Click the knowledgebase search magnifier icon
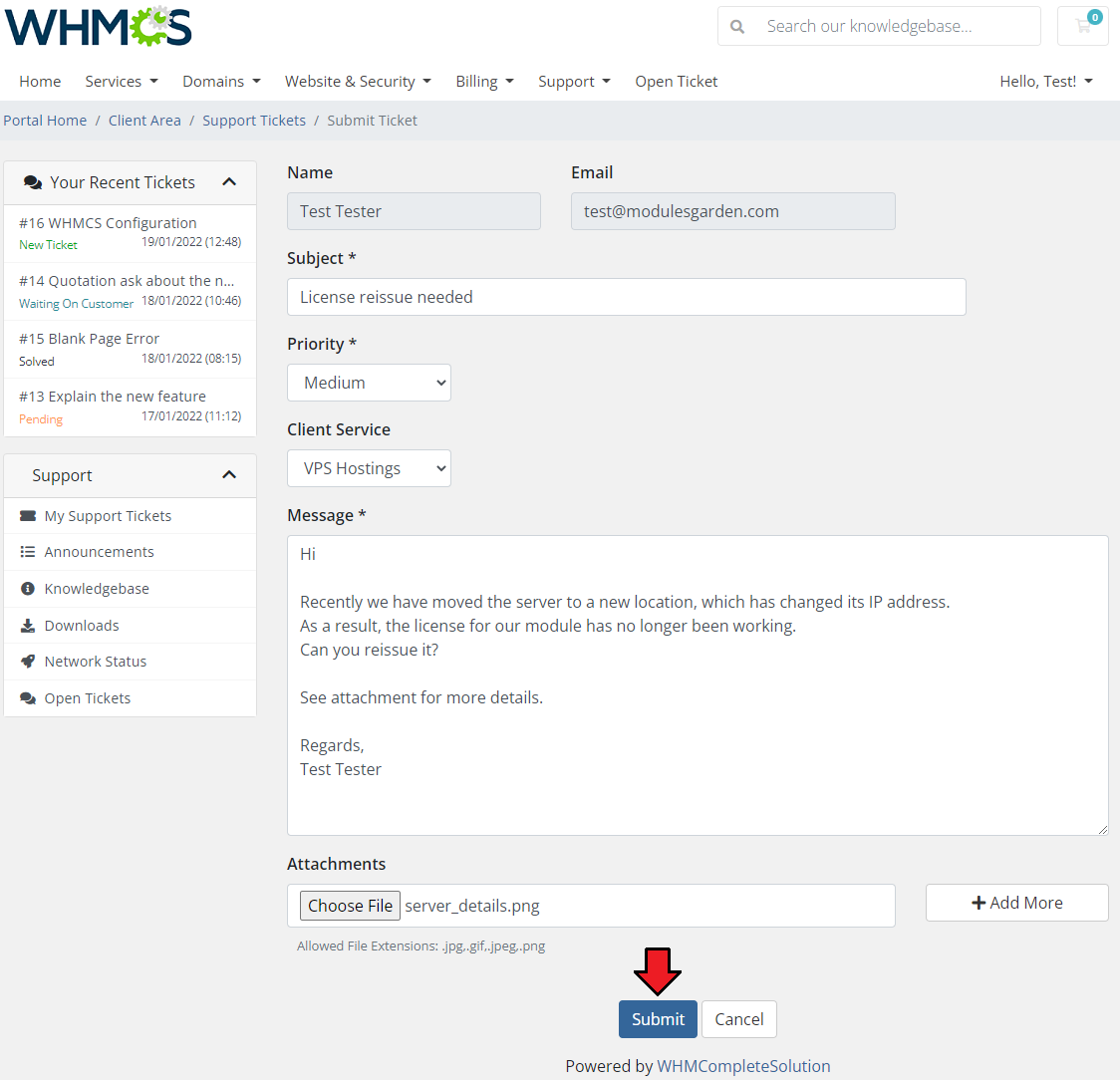1120x1080 pixels. (x=737, y=27)
